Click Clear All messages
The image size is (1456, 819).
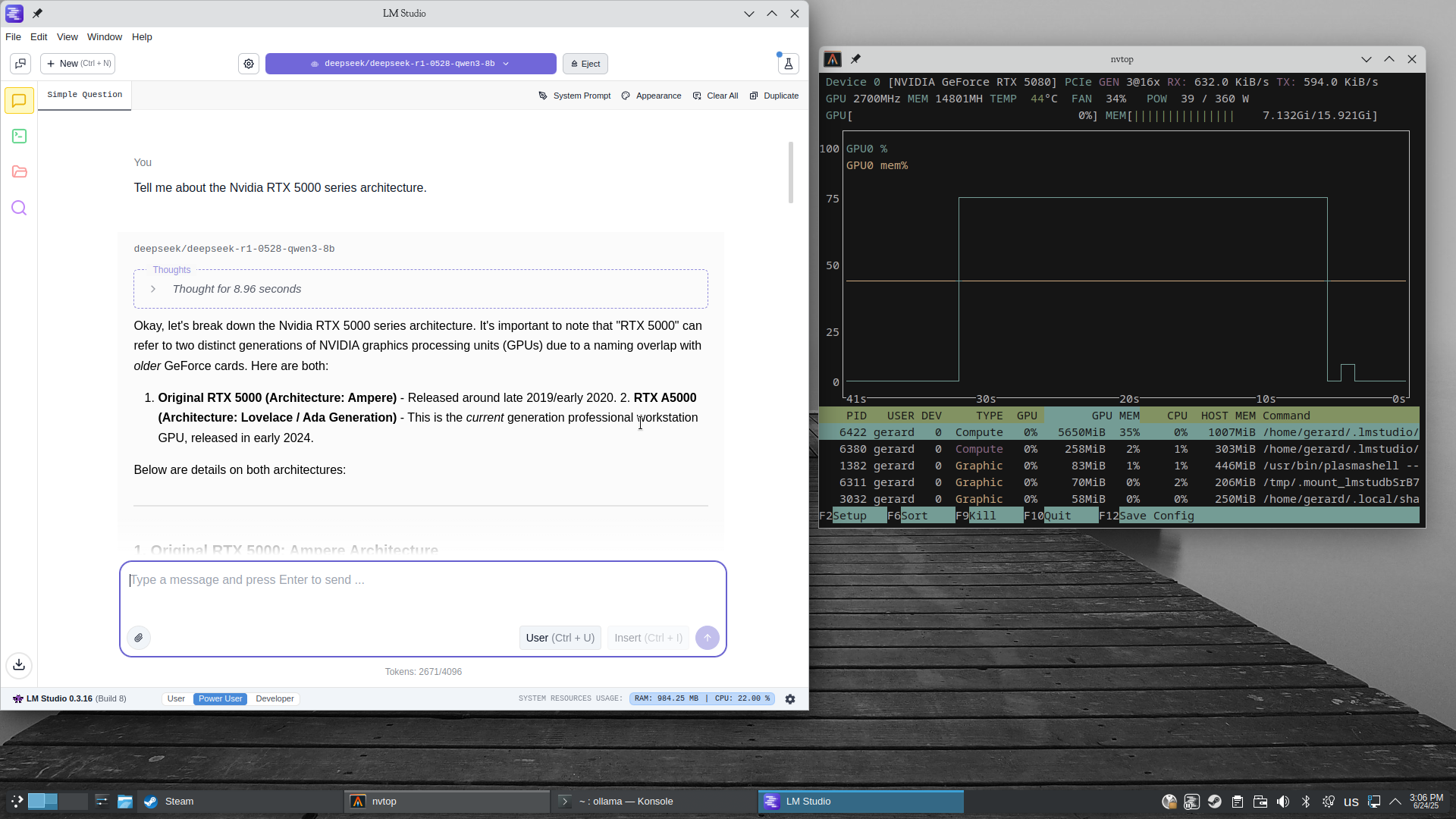pyautogui.click(x=715, y=96)
